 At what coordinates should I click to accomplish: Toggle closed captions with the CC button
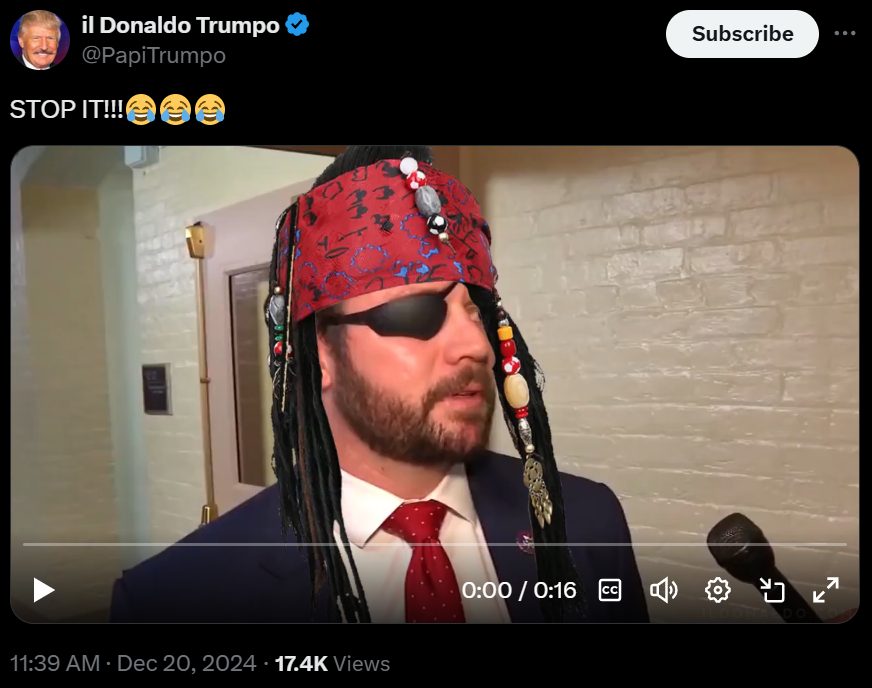[610, 590]
